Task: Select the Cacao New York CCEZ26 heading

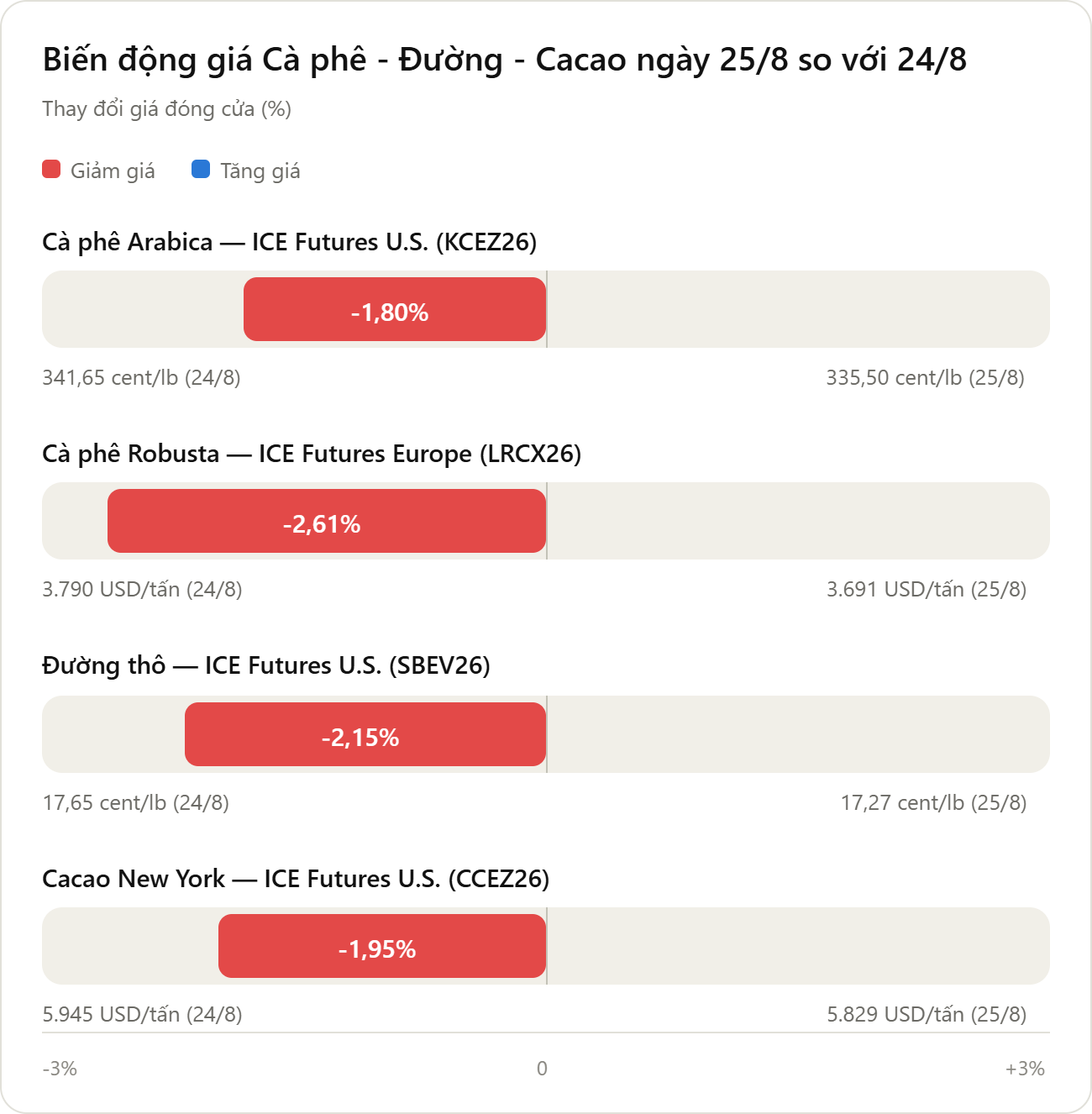Action: tap(296, 879)
